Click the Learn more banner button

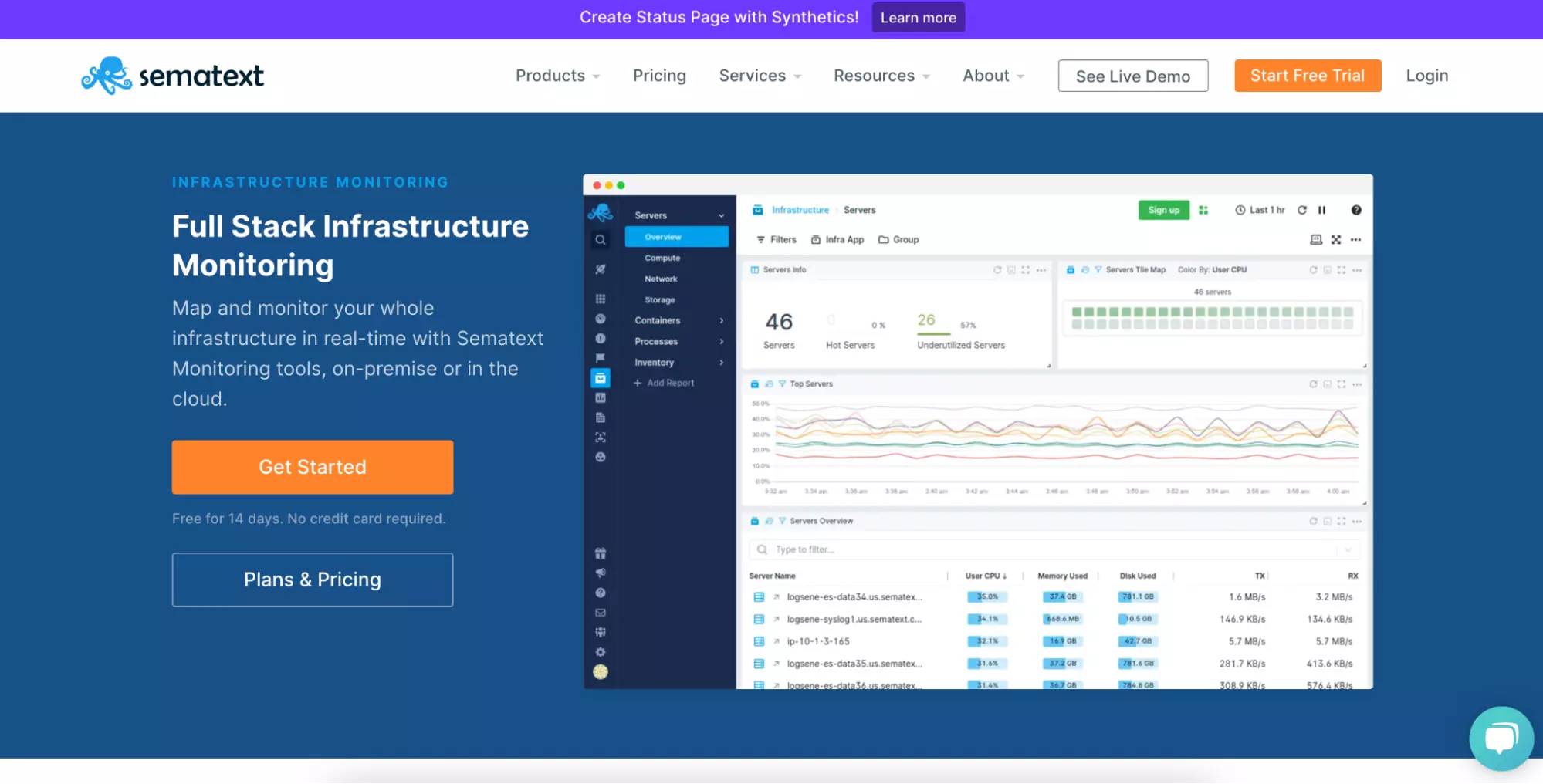tap(918, 18)
